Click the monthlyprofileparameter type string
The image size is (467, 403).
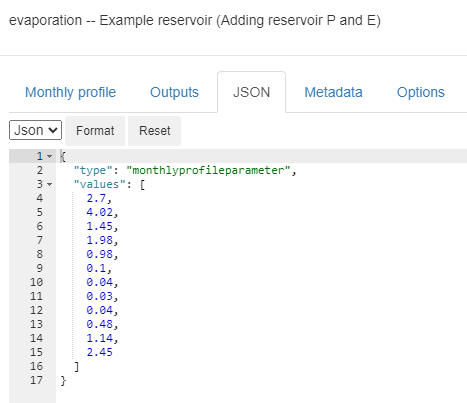pyautogui.click(x=208, y=170)
